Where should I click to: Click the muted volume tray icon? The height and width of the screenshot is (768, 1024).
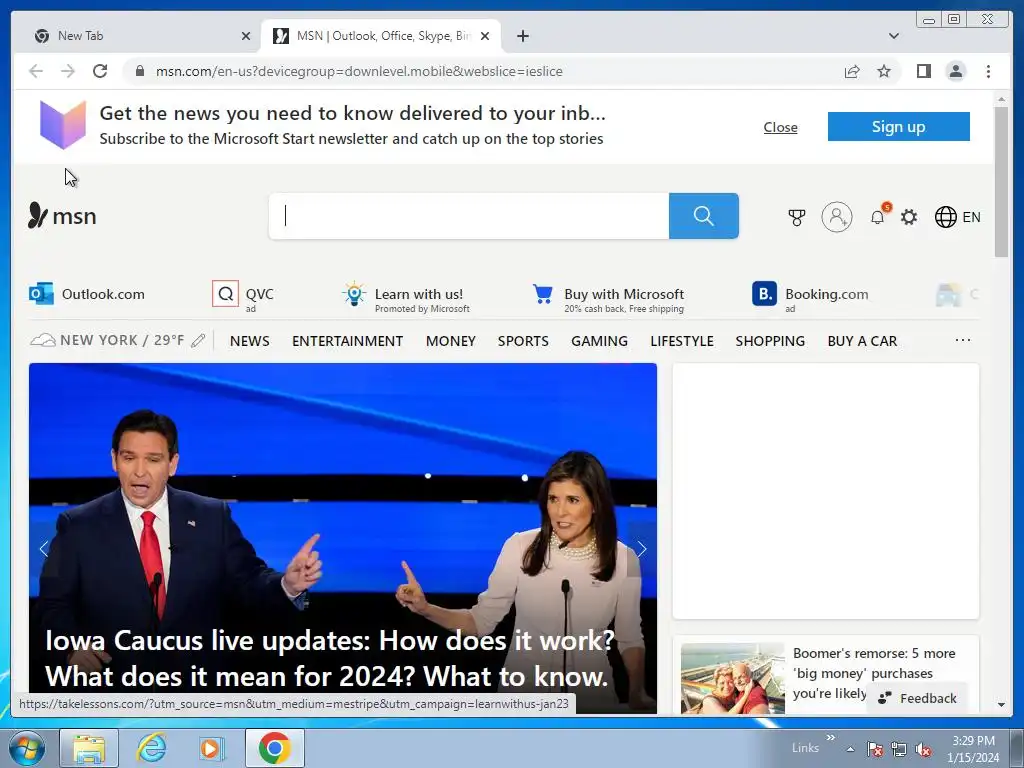coord(923,750)
